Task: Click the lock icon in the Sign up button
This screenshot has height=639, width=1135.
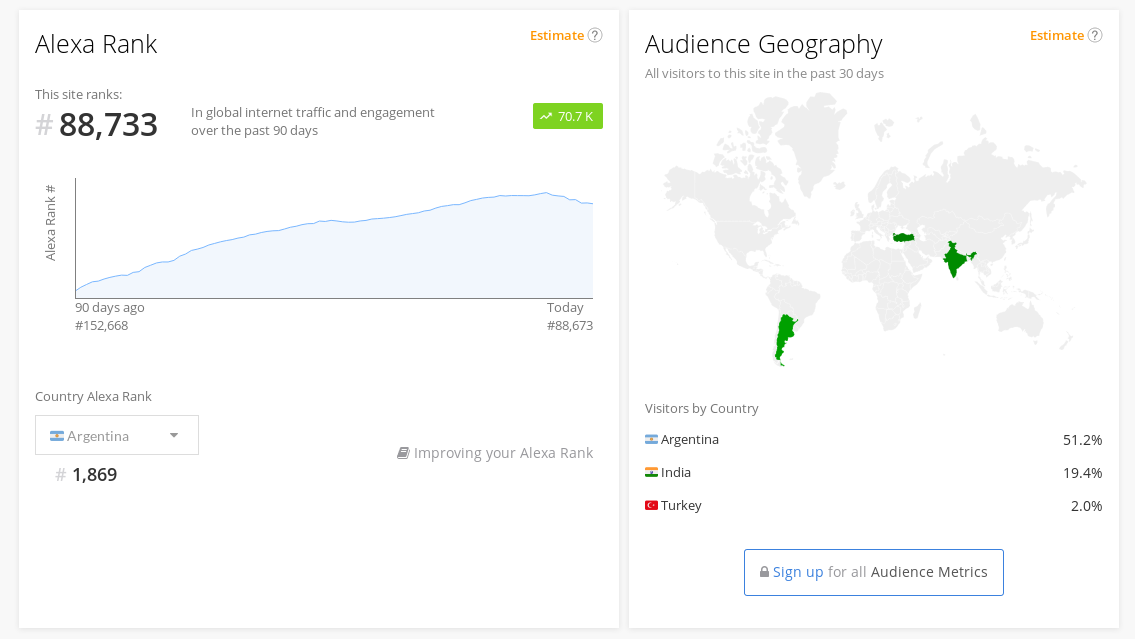Action: click(764, 572)
